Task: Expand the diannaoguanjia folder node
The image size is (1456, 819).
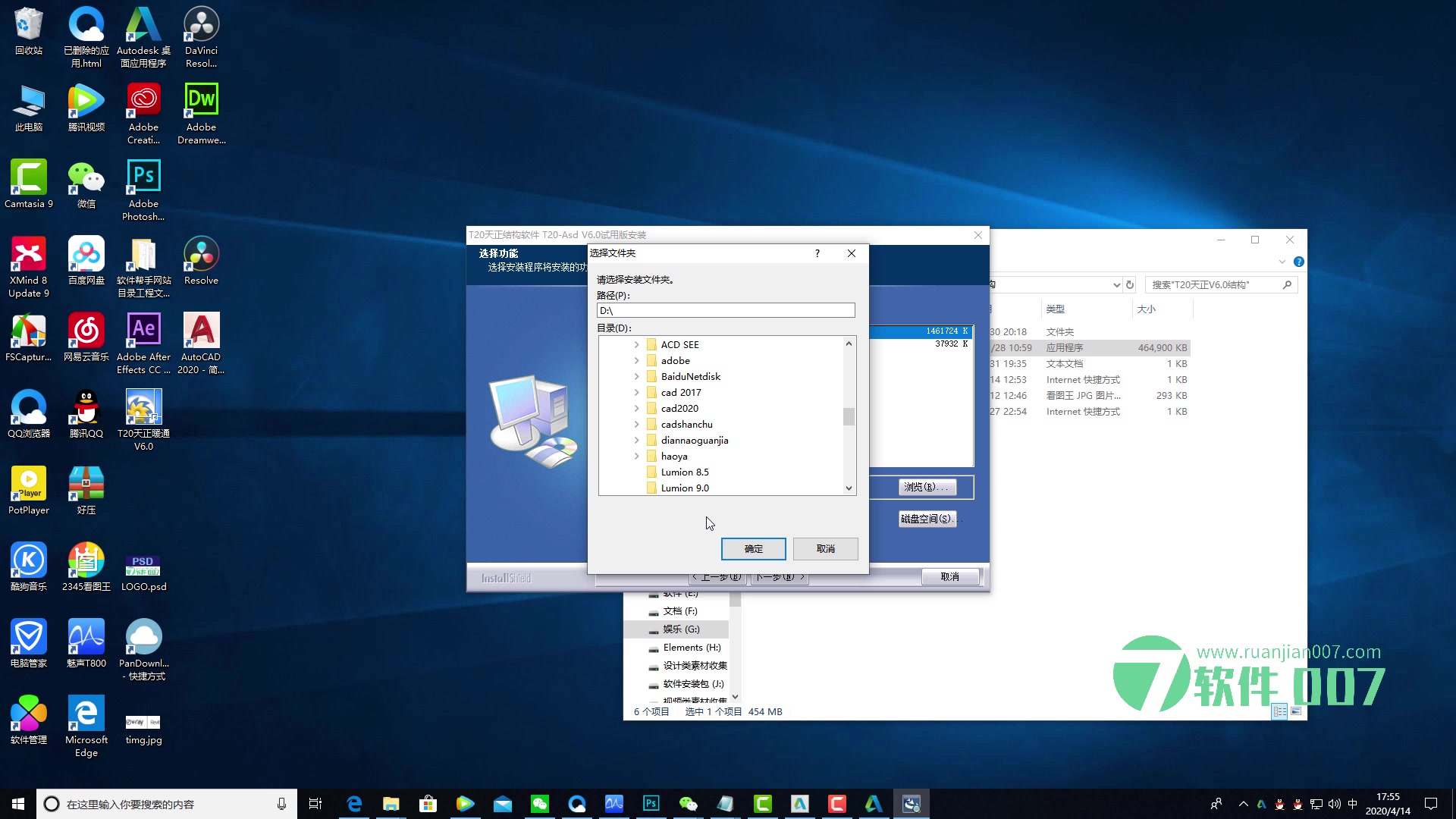Action: pyautogui.click(x=636, y=440)
